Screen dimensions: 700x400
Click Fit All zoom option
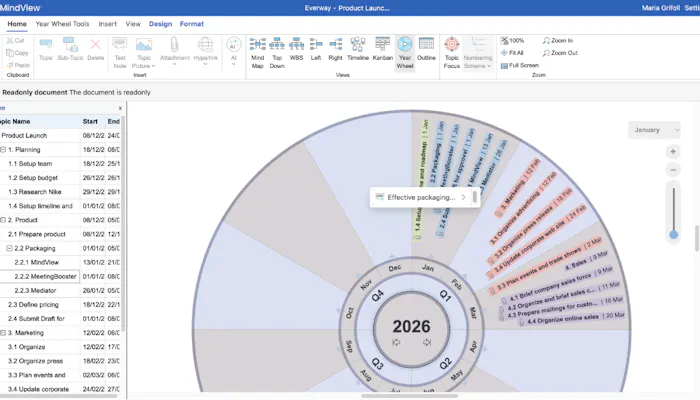[512, 53]
